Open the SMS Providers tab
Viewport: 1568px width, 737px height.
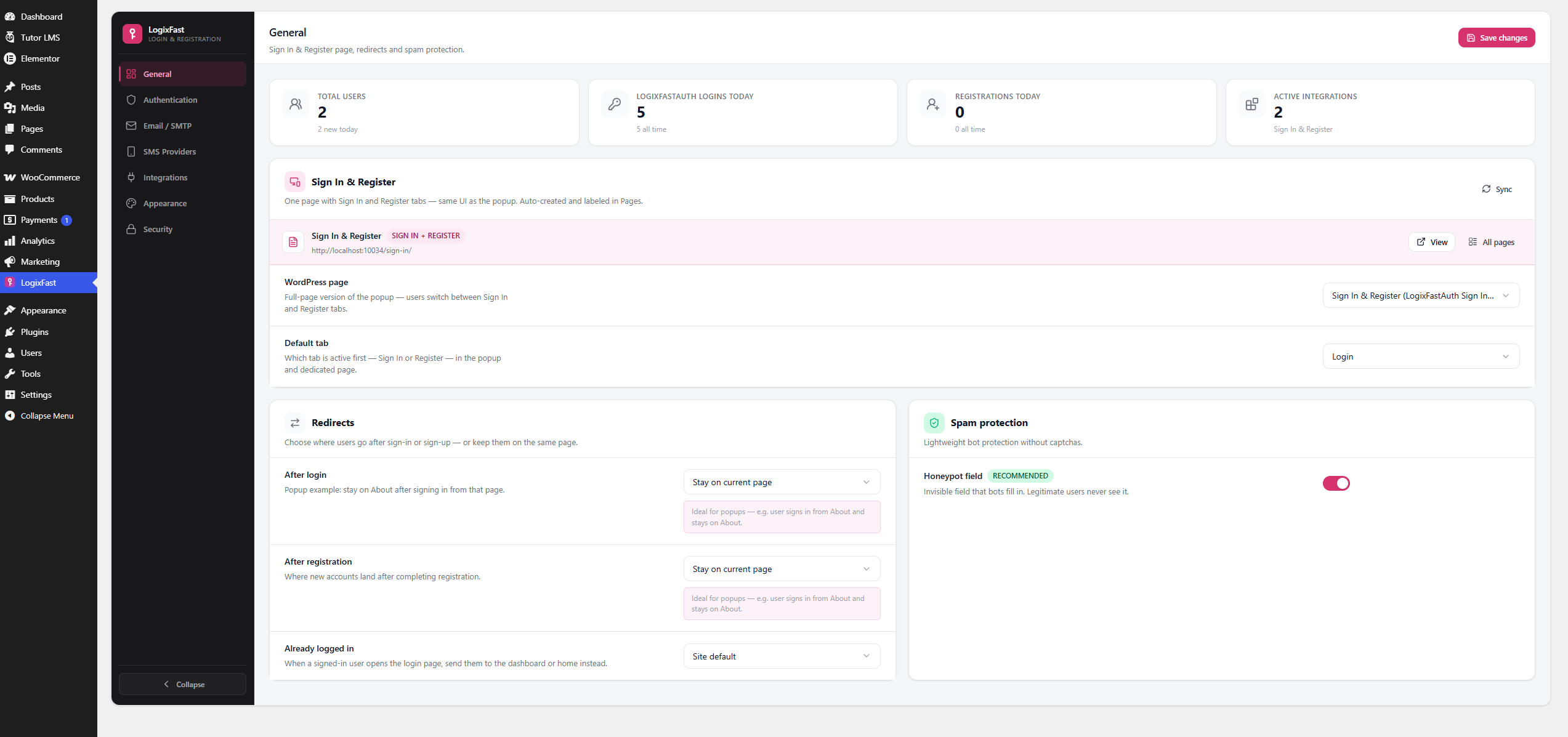tap(182, 151)
